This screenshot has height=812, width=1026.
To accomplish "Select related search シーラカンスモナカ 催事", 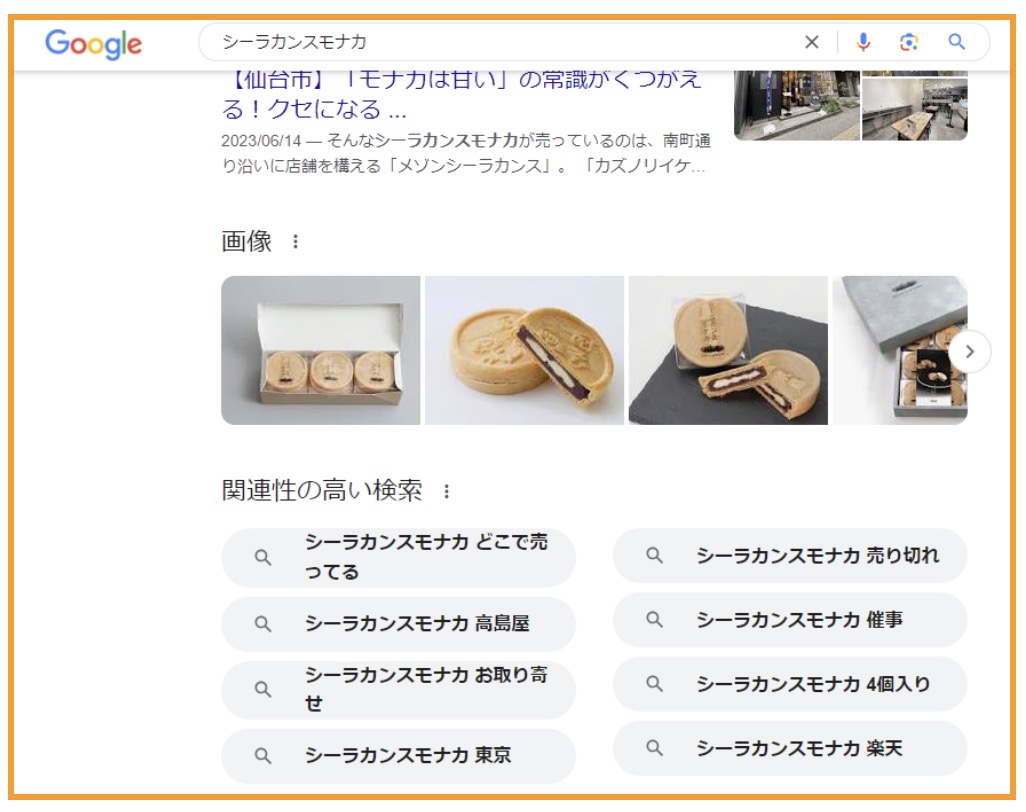I will (x=790, y=620).
